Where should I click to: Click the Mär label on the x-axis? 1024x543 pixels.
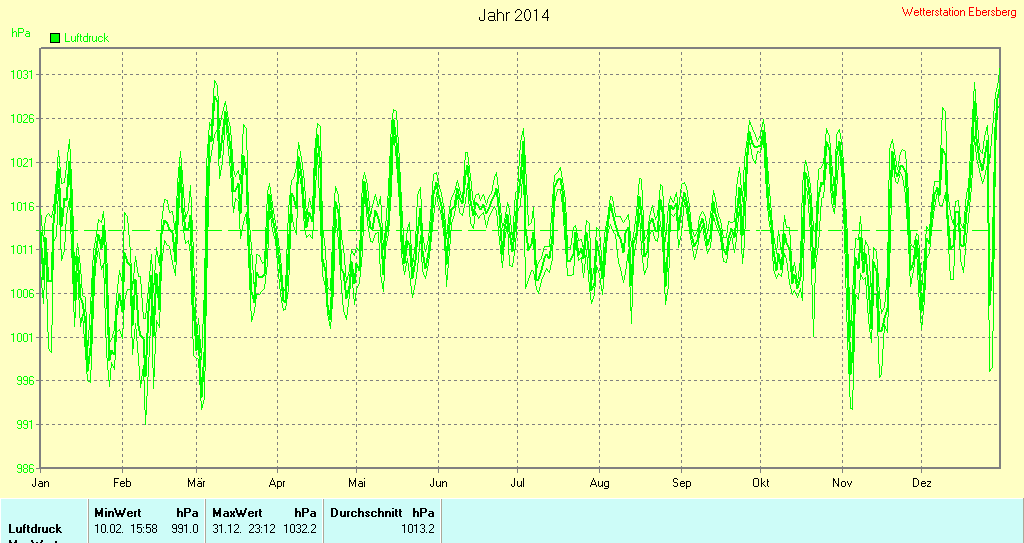pyautogui.click(x=196, y=483)
